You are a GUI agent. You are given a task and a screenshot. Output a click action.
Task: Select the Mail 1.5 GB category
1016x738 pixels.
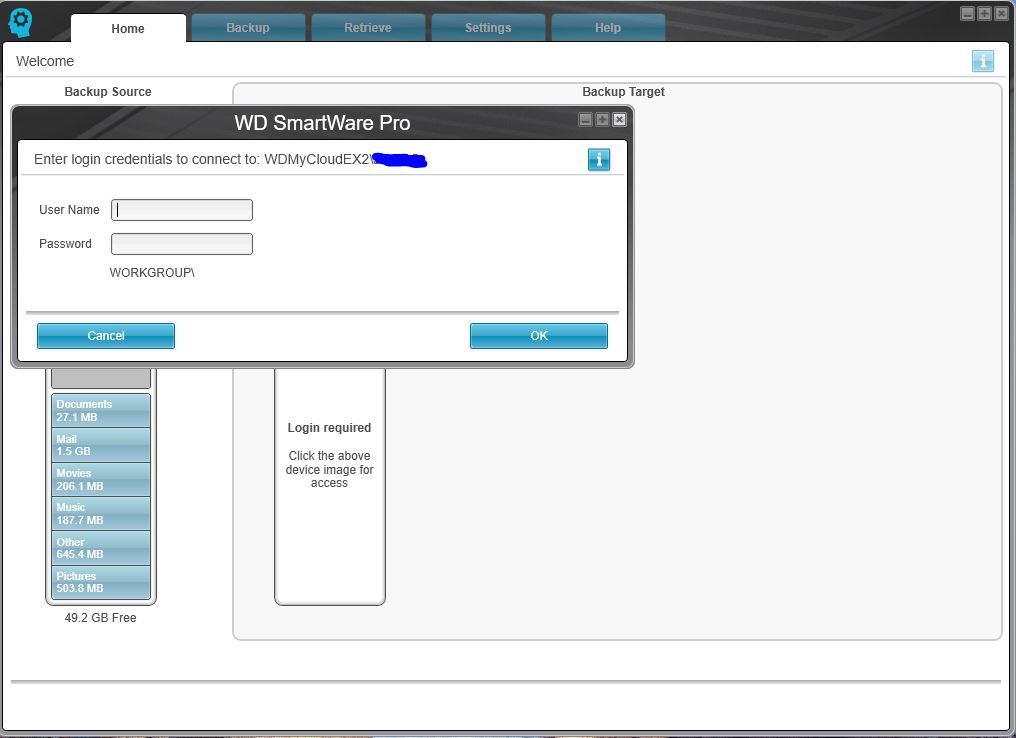click(101, 445)
